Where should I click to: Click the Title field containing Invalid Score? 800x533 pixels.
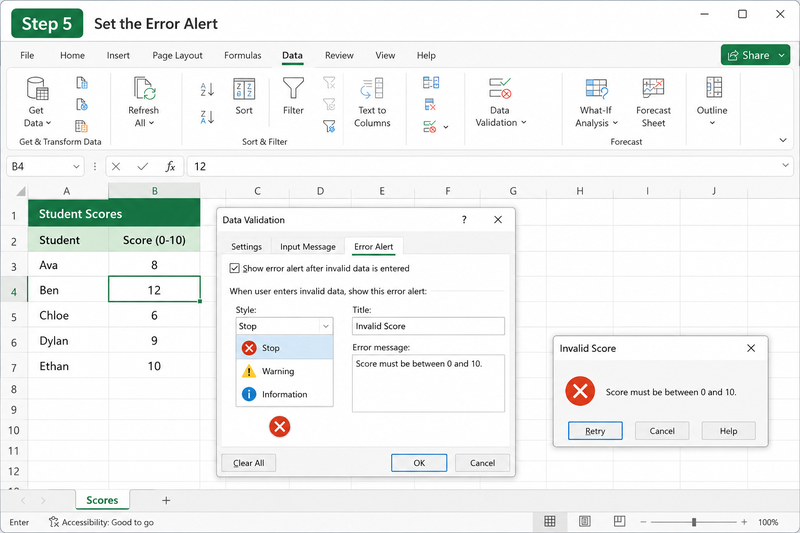click(x=428, y=326)
